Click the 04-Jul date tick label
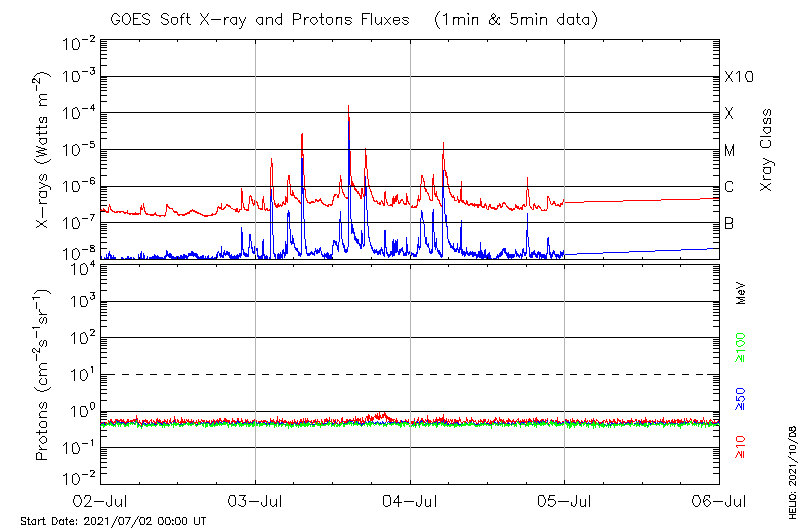Image resolution: width=800 pixels, height=530 pixels. coord(410,500)
